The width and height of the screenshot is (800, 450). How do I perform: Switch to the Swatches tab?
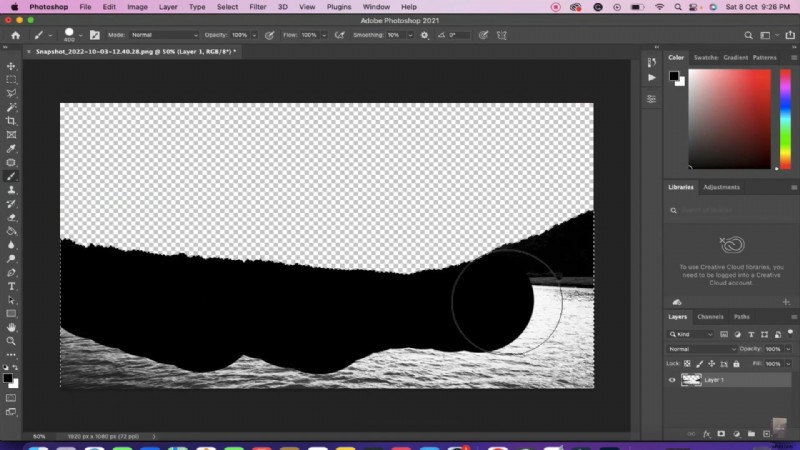[706, 58]
